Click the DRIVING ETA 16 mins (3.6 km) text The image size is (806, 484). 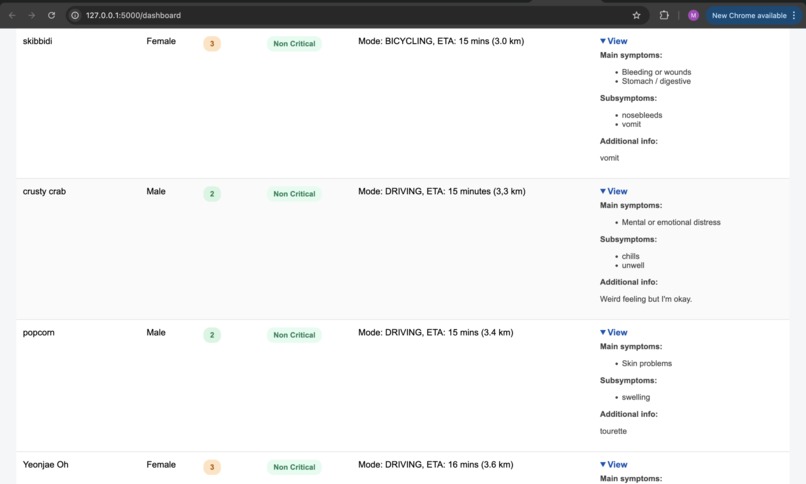click(435, 464)
